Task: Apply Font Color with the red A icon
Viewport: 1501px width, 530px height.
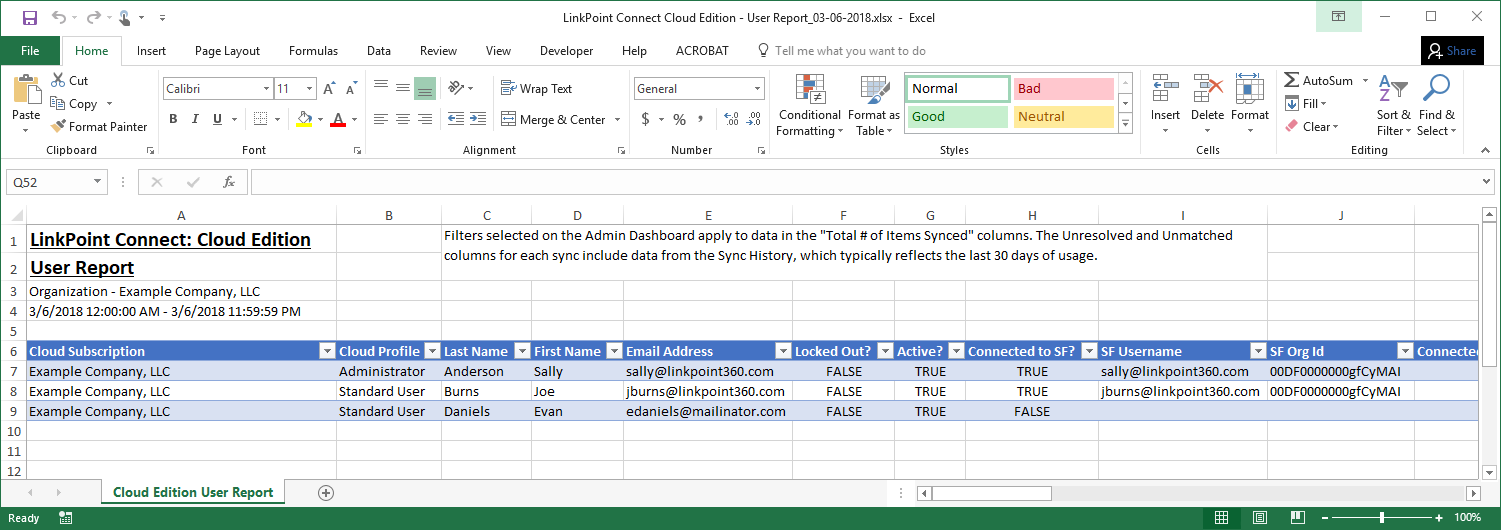Action: (337, 119)
